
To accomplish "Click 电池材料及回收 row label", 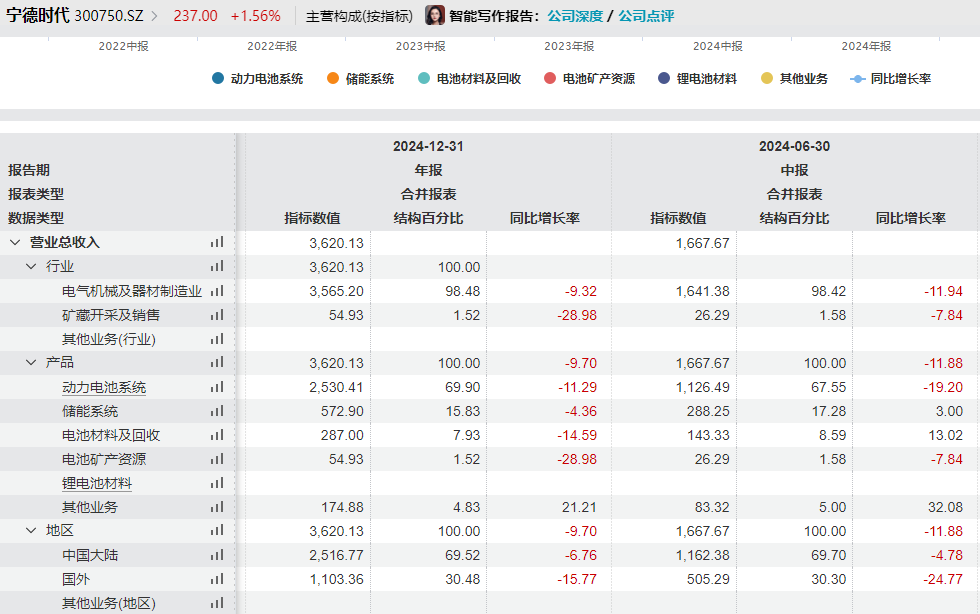I will point(111,435).
